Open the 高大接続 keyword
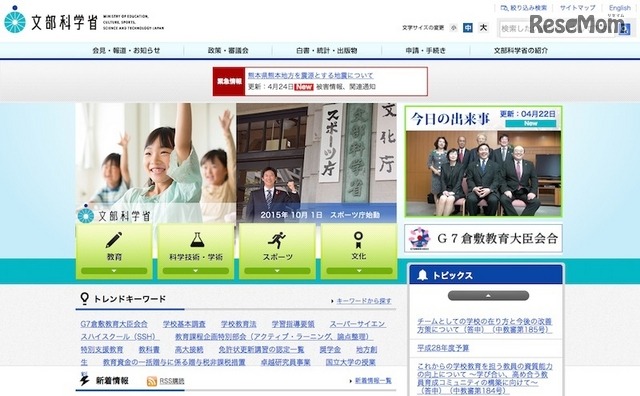The image size is (640, 396). coord(189,350)
